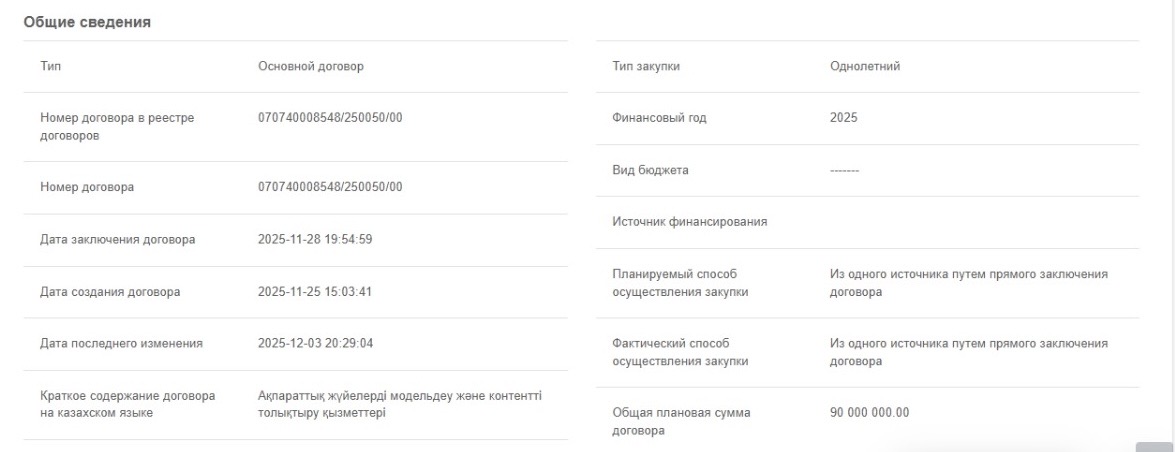Click the 'Тип закупки' label
Screen dimensions: 1175x452
pos(646,67)
